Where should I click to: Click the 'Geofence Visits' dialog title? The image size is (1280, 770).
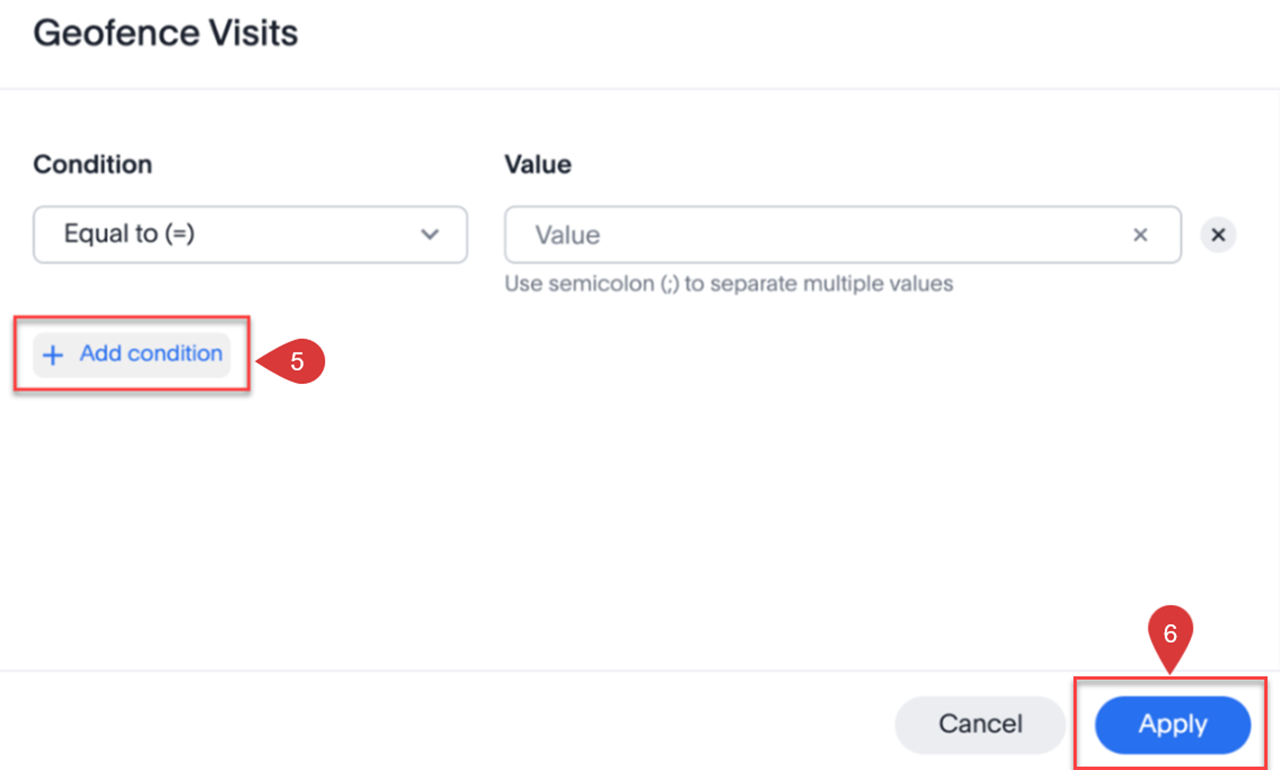(x=166, y=33)
